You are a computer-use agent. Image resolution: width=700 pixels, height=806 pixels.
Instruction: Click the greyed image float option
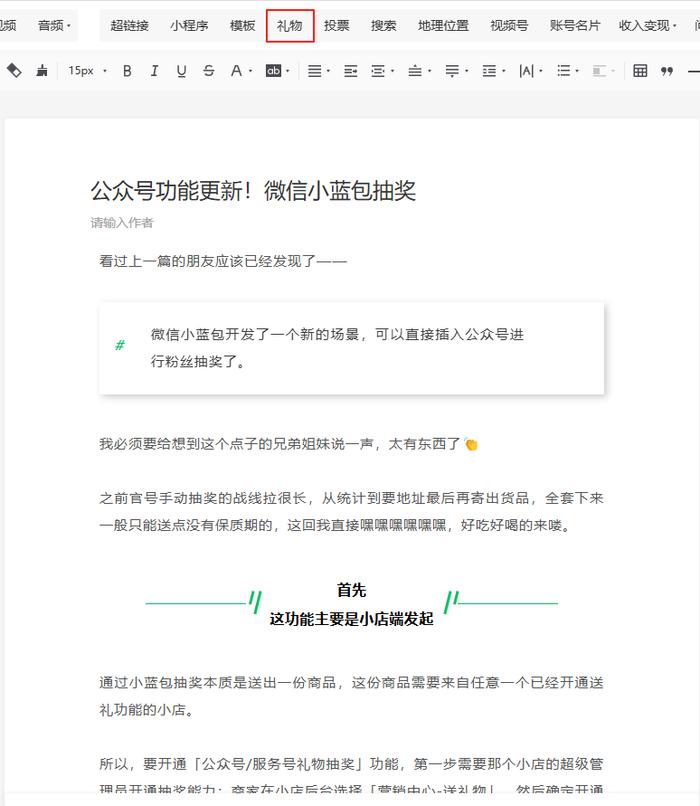603,71
